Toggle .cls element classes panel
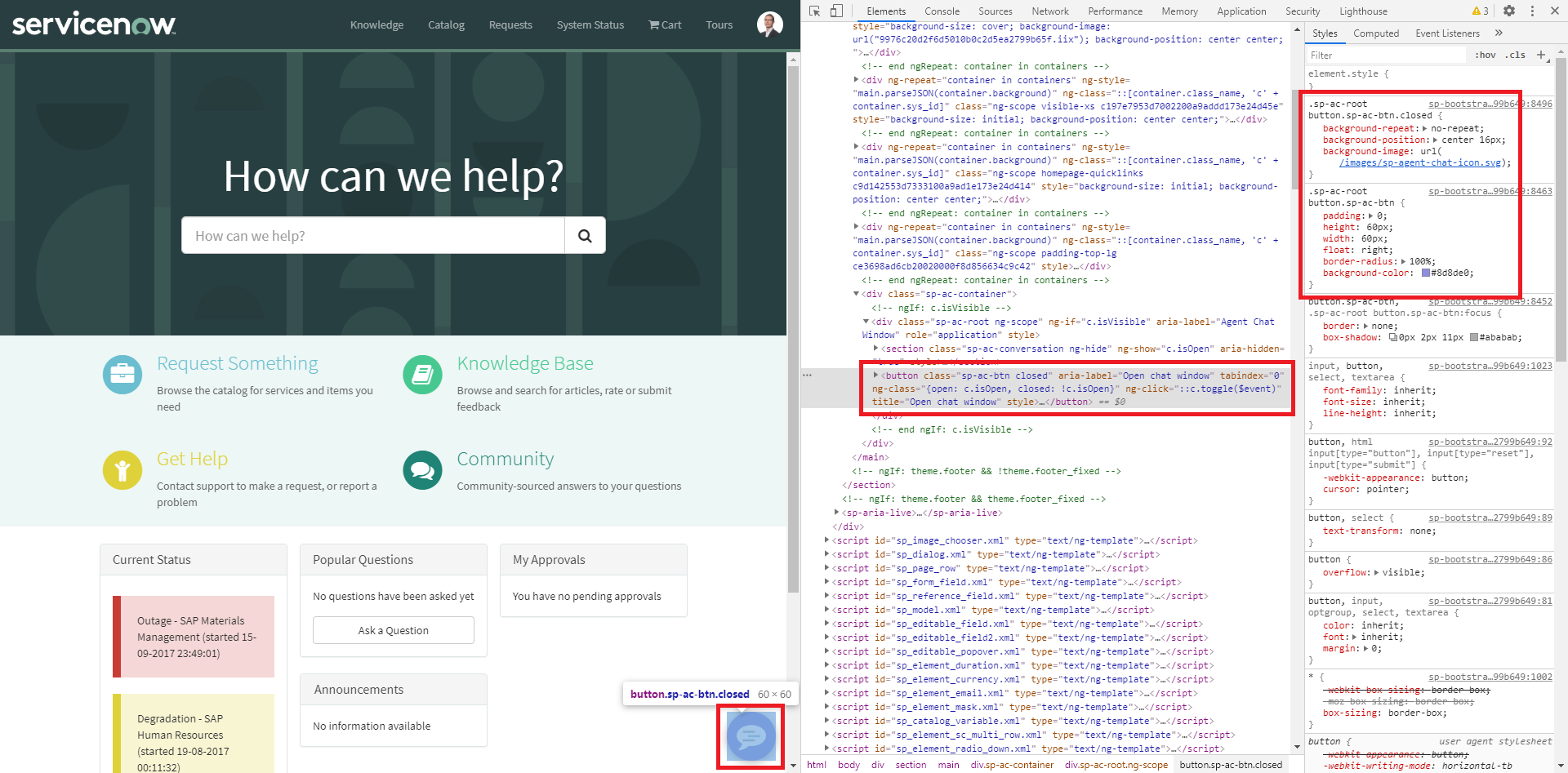1568x773 pixels. pos(1517,55)
